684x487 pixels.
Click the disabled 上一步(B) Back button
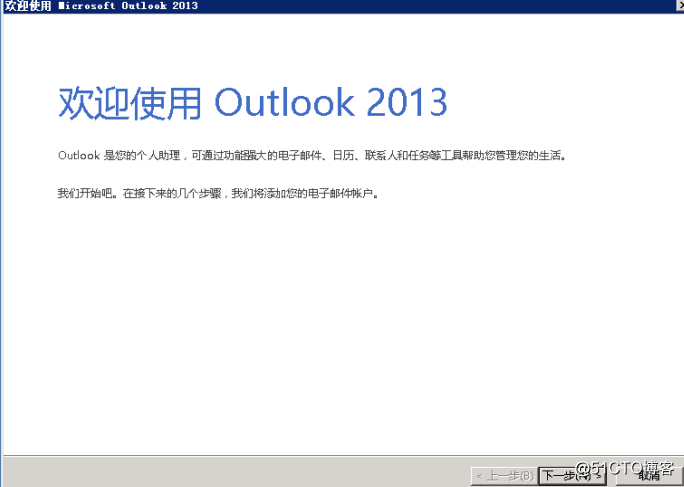(x=505, y=476)
